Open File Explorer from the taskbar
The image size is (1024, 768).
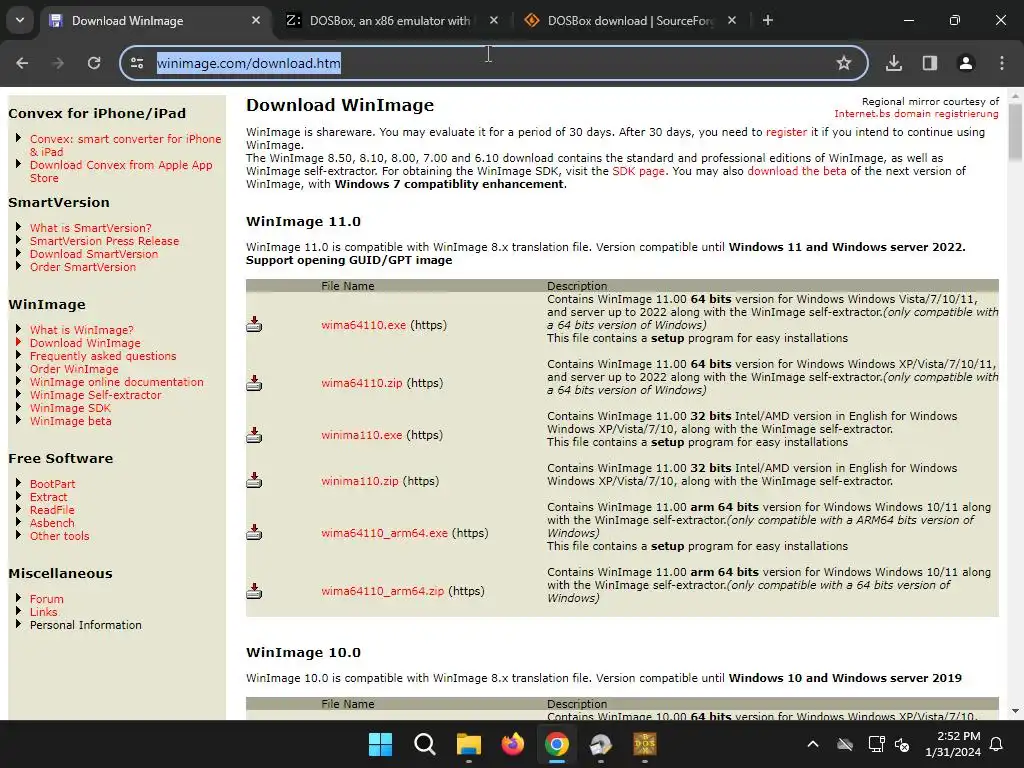pos(469,744)
